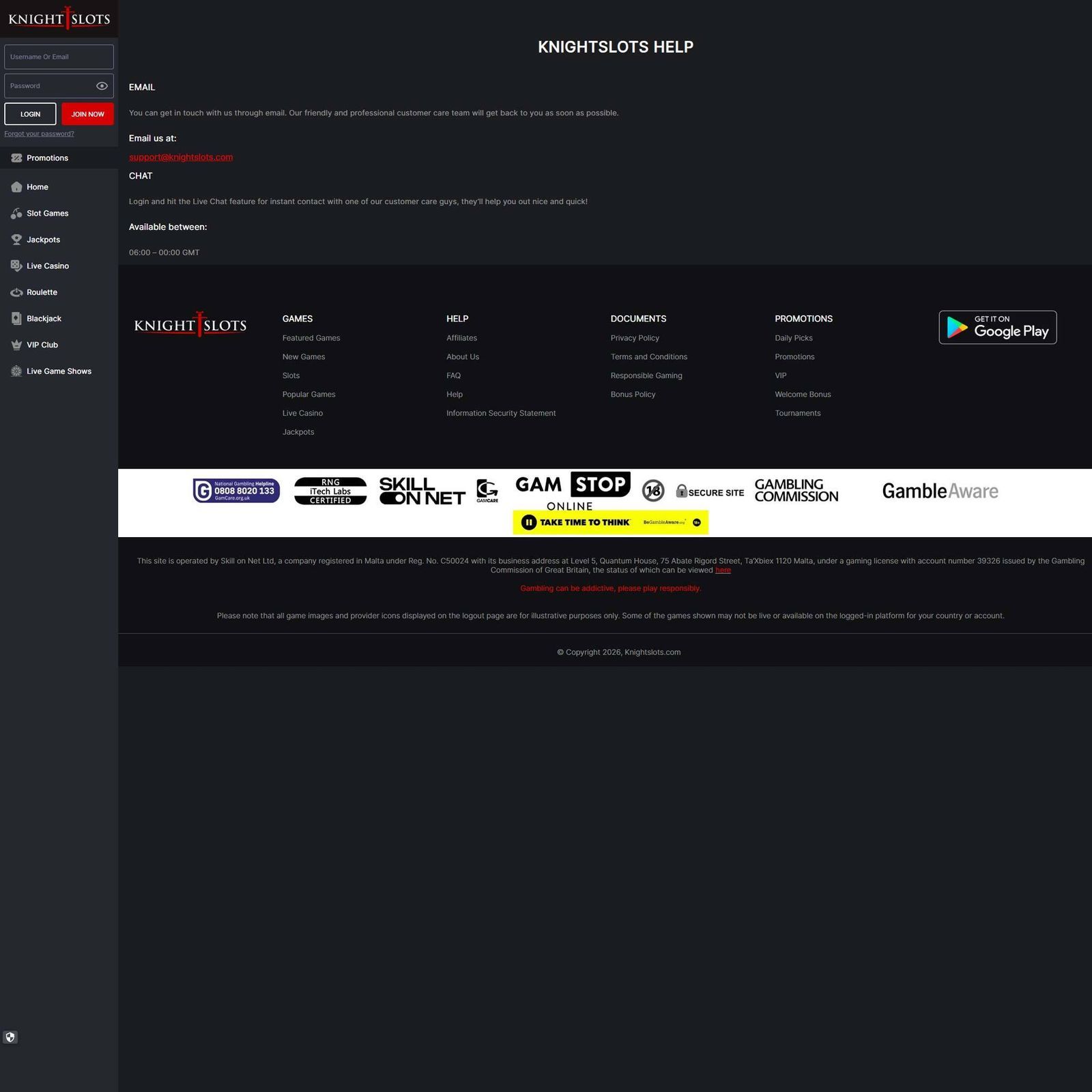Open Privacy Policy footer link

(635, 338)
